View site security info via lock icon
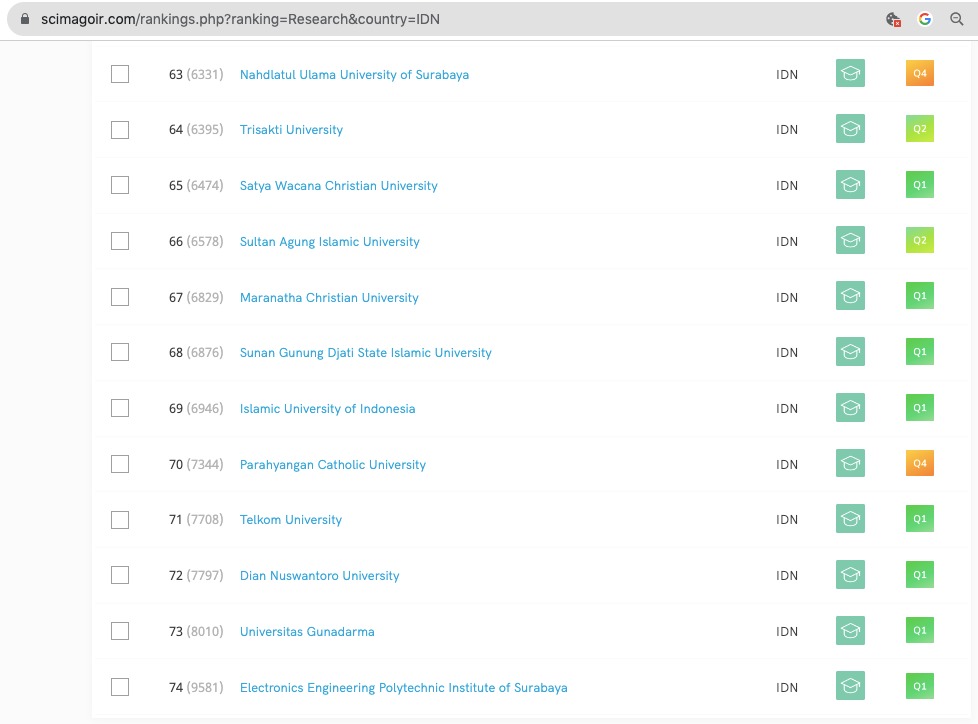Image resolution: width=978 pixels, height=724 pixels. tap(25, 19)
